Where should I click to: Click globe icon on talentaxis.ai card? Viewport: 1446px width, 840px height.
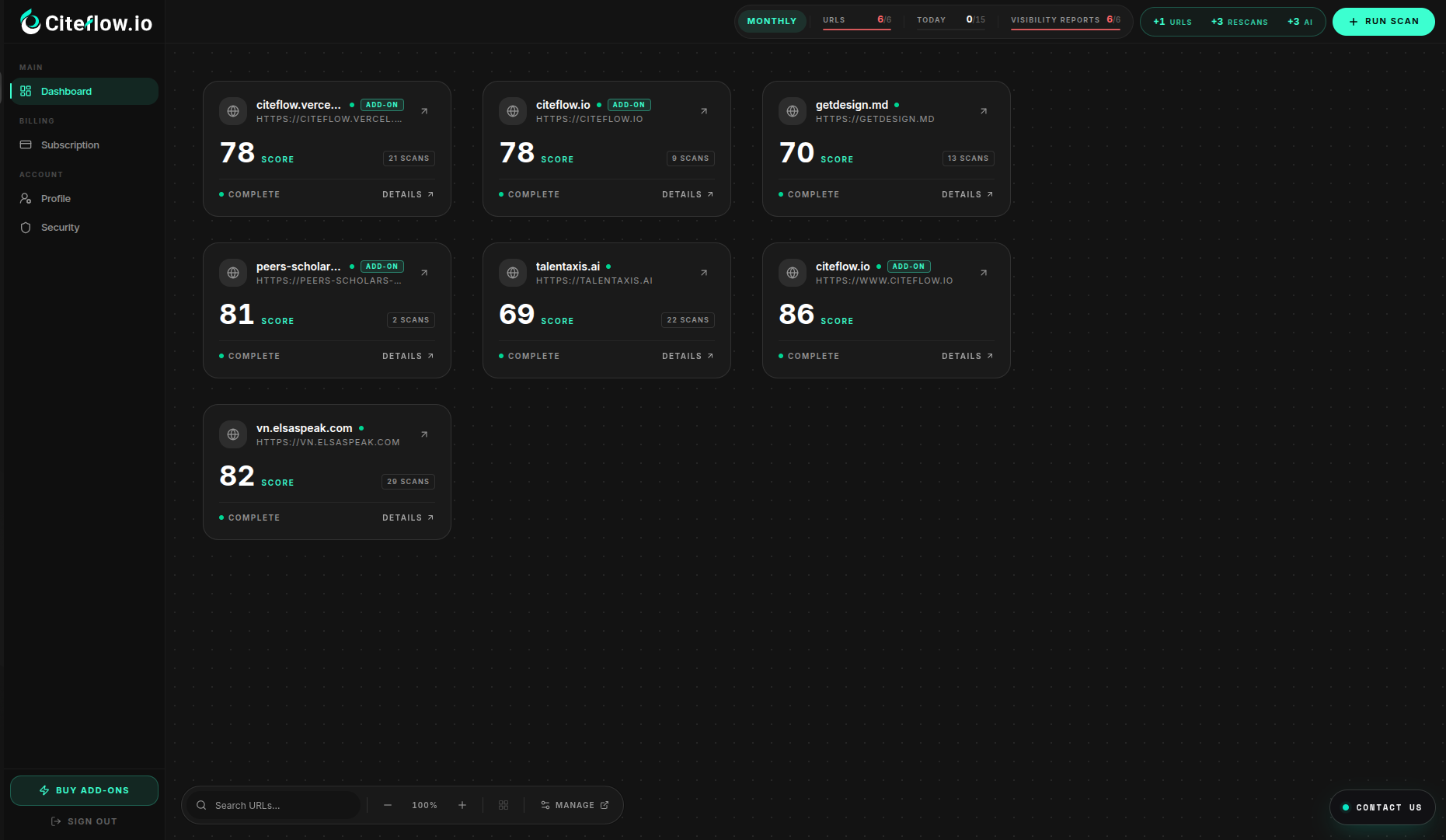(513, 273)
